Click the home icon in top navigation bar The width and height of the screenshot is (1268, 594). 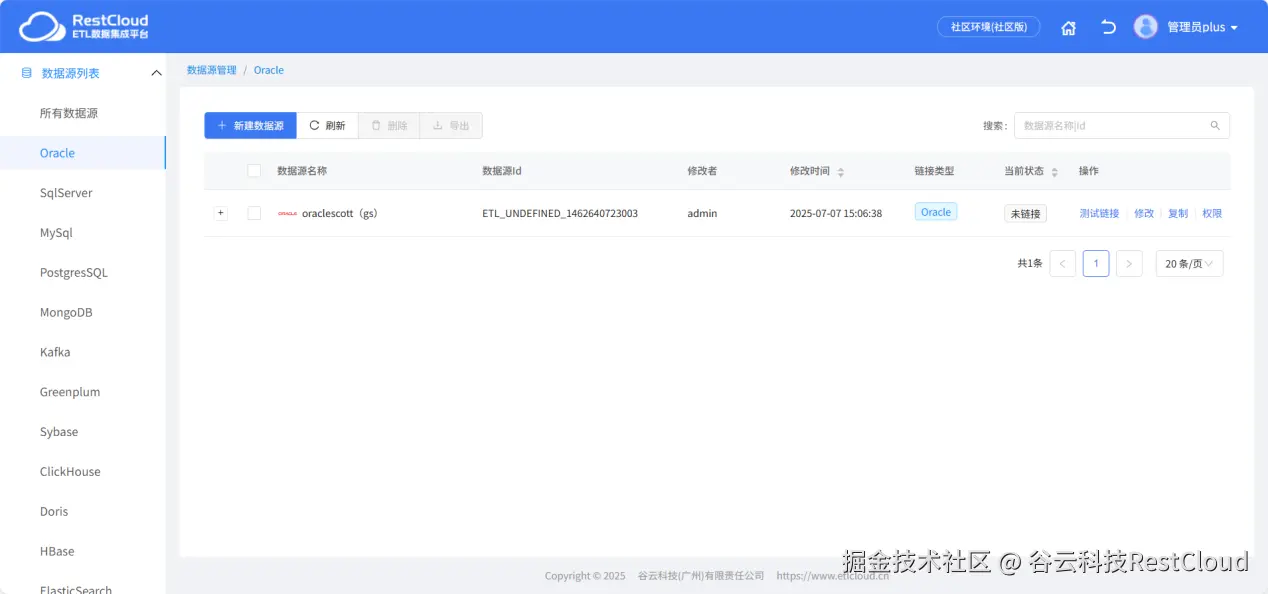point(1068,27)
